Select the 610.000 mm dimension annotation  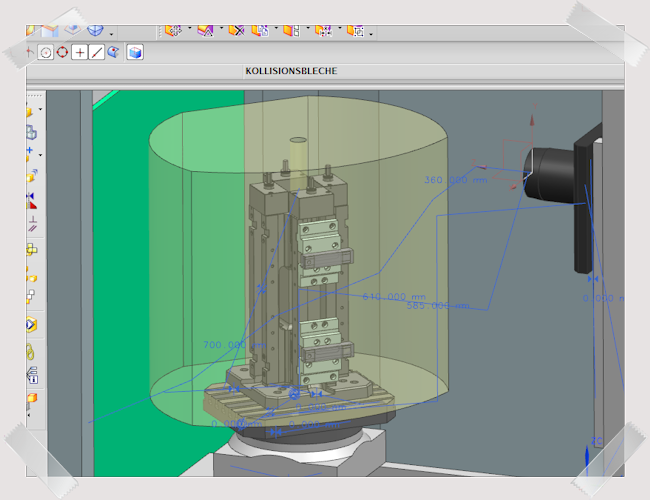(x=392, y=297)
